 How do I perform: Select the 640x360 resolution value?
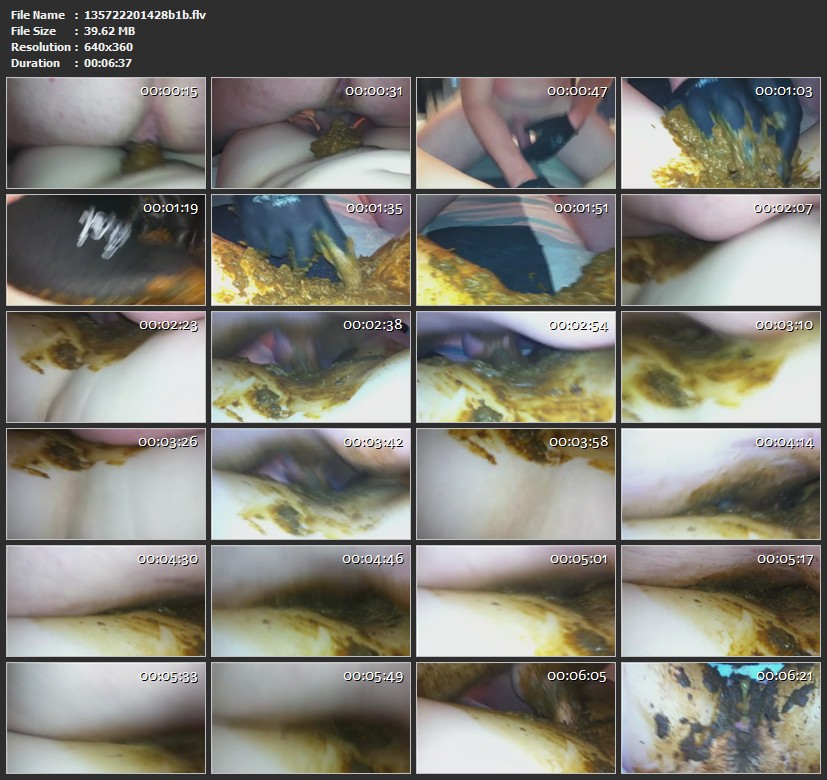click(106, 47)
